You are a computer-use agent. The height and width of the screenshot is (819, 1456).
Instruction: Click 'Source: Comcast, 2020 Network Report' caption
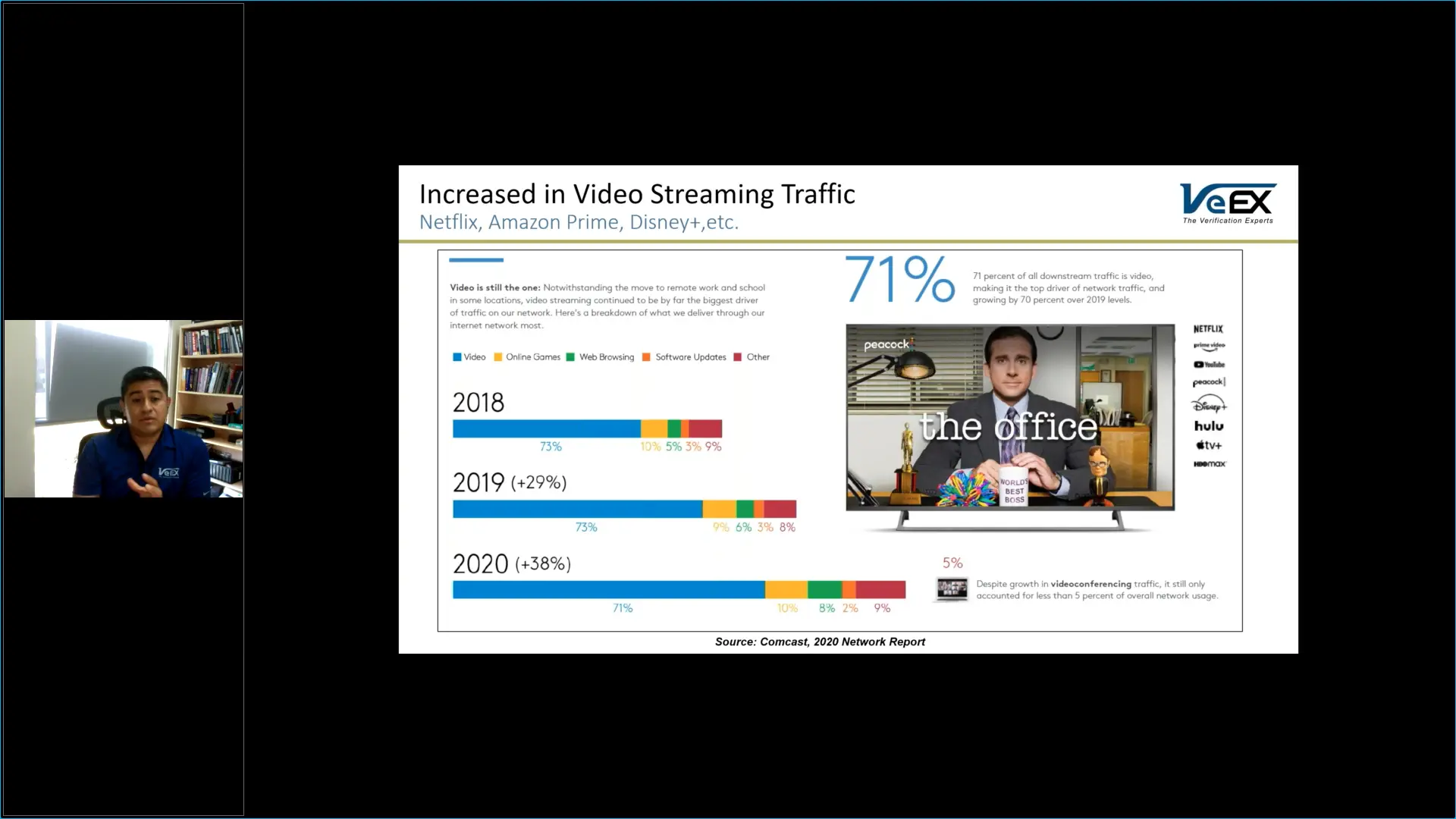click(820, 642)
